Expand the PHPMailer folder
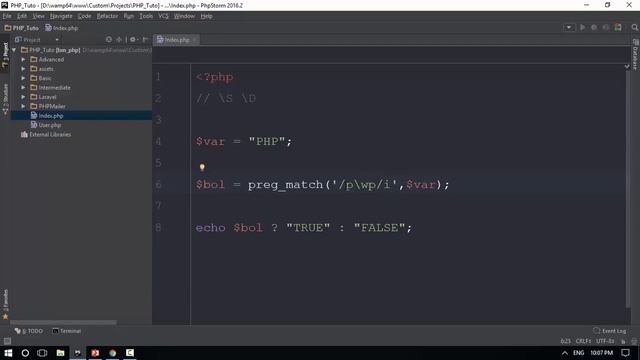The width and height of the screenshot is (640, 360). [x=23, y=106]
